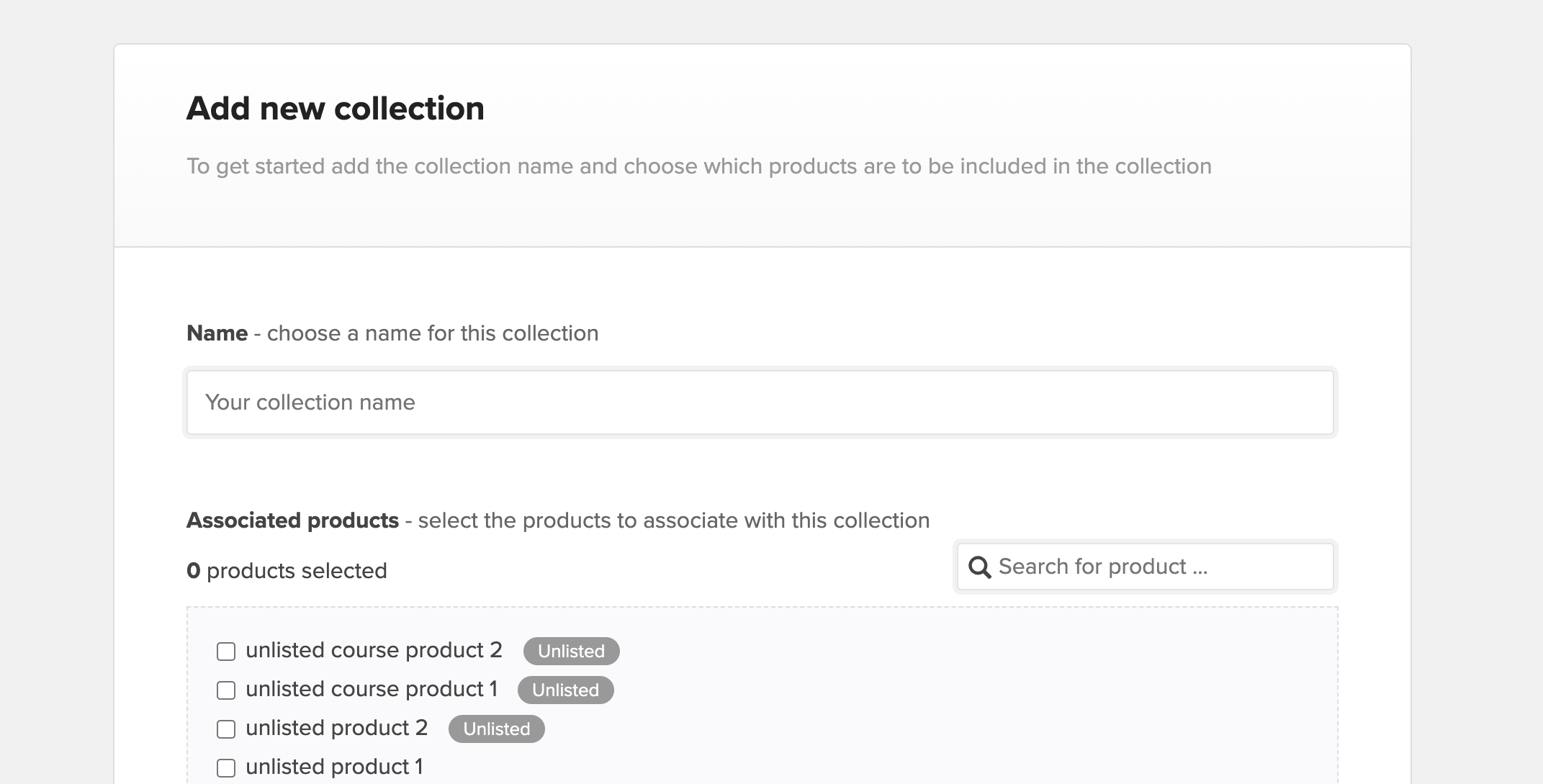Click the label 'unlisted product 1'
The height and width of the screenshot is (784, 1543).
click(334, 767)
